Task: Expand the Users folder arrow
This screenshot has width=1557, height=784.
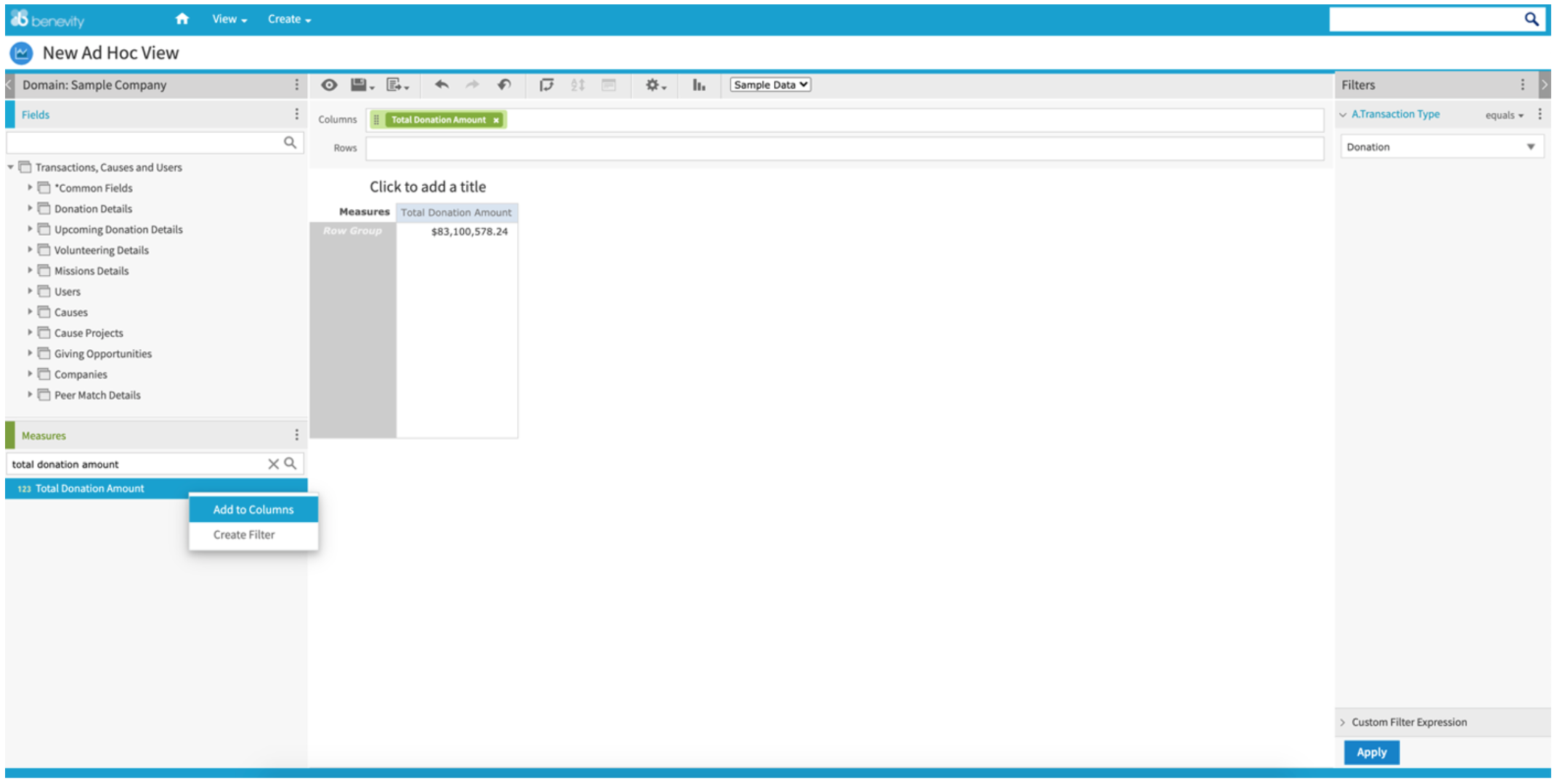Action: [30, 291]
